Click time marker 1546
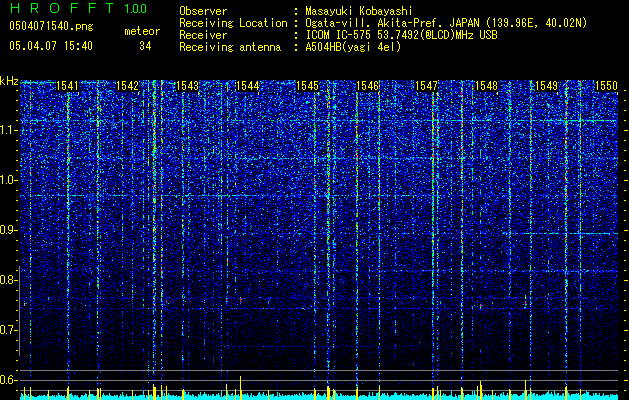 [367, 86]
